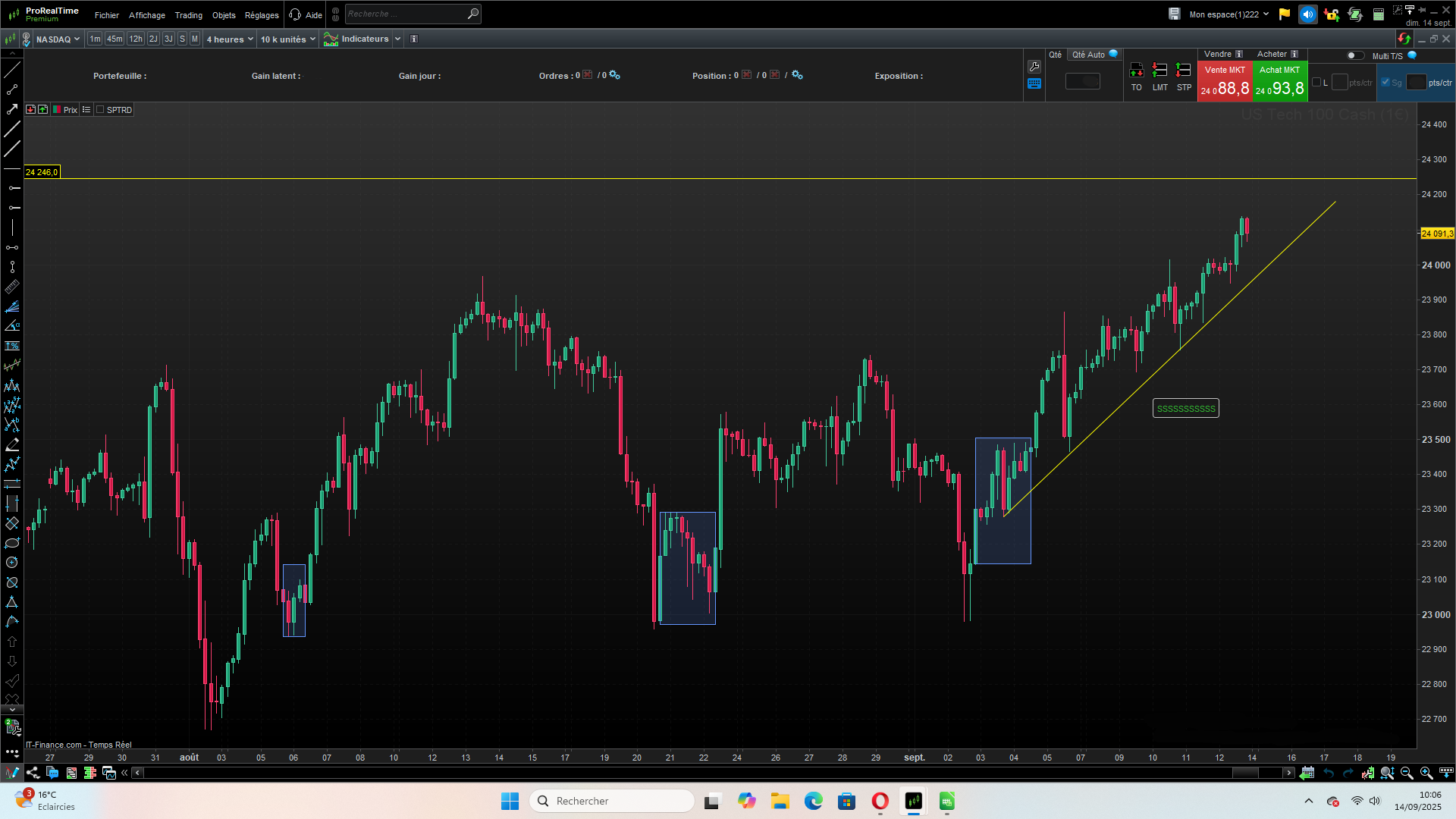This screenshot has height=819, width=1456.
Task: Click the Vente MKT sell button
Action: [x=1225, y=81]
